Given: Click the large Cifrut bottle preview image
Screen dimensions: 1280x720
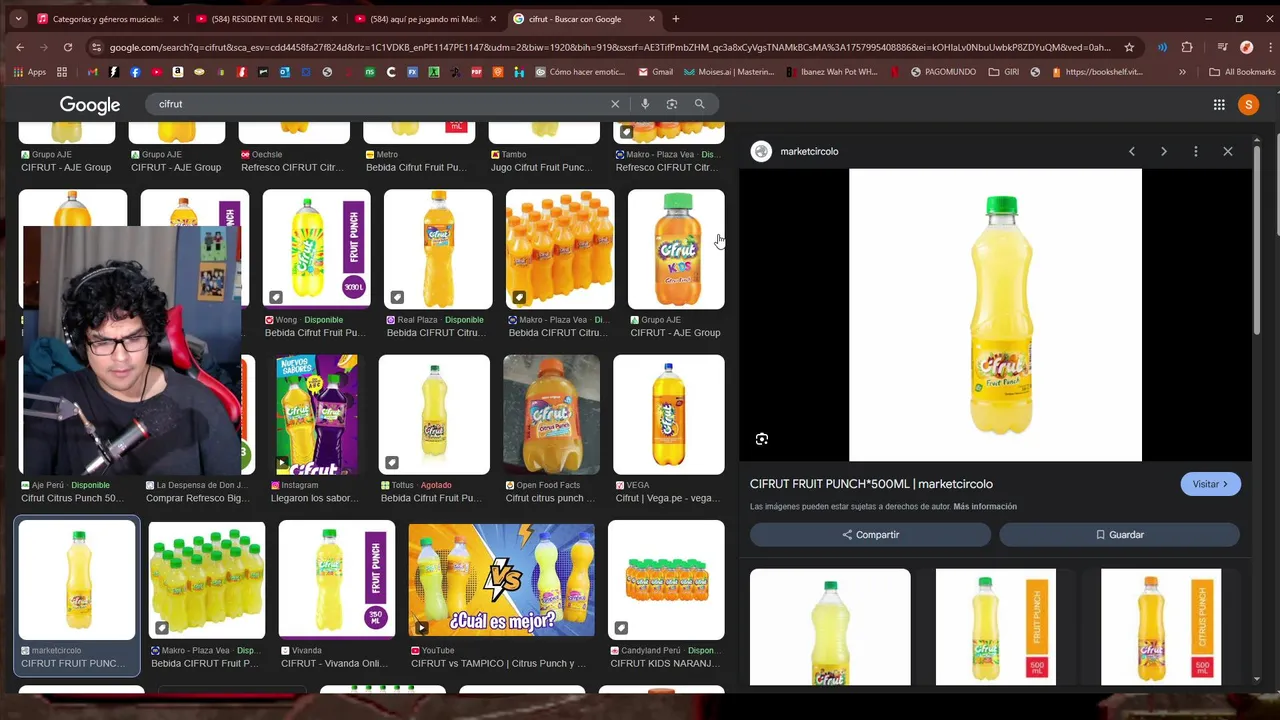Looking at the screenshot, I should pyautogui.click(x=995, y=315).
